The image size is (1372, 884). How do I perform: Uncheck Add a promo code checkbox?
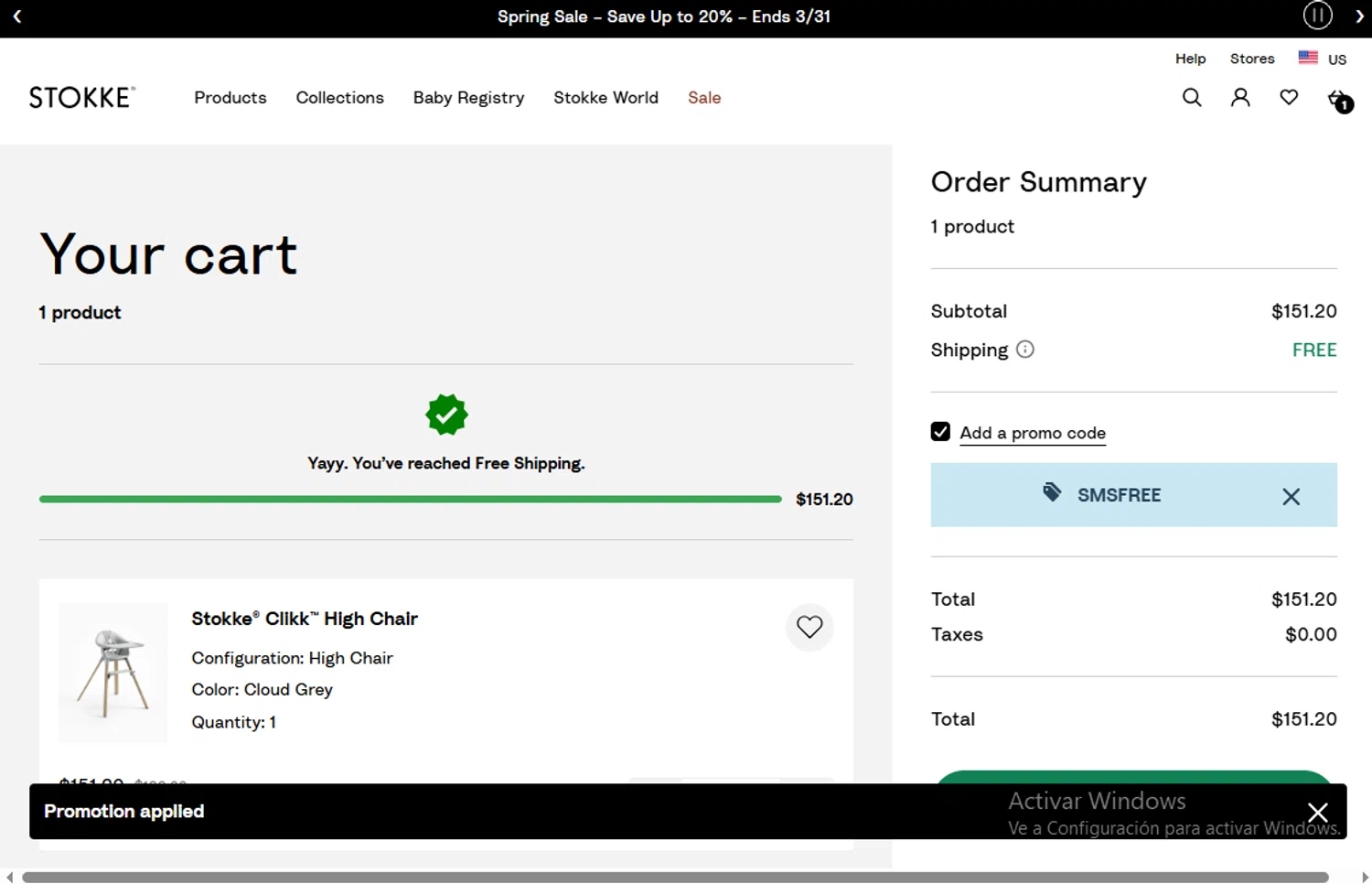(x=940, y=432)
